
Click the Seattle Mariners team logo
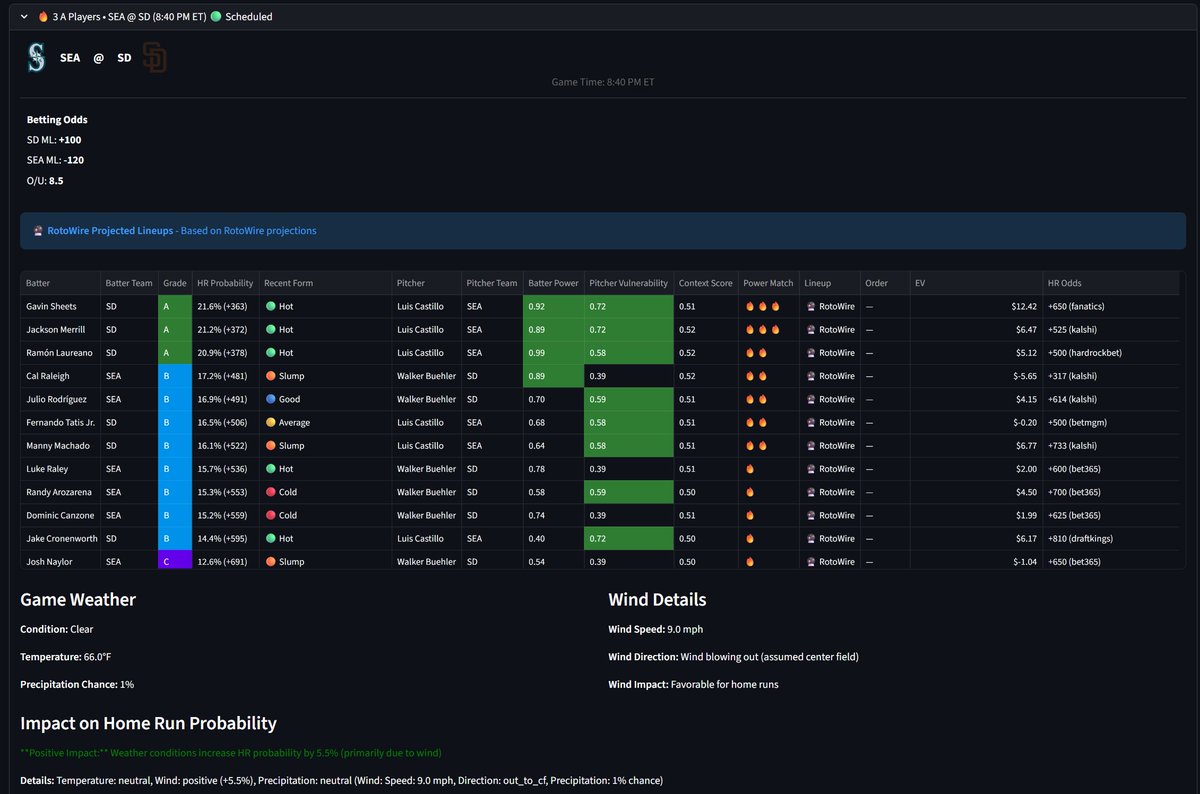point(36,58)
